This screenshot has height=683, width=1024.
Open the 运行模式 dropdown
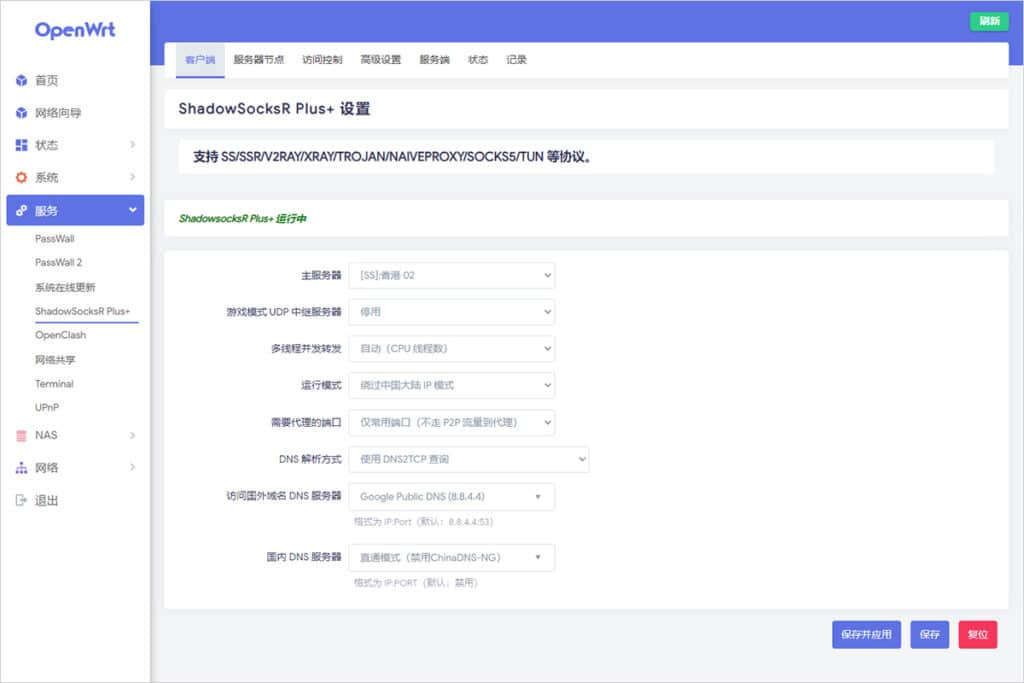click(452, 385)
